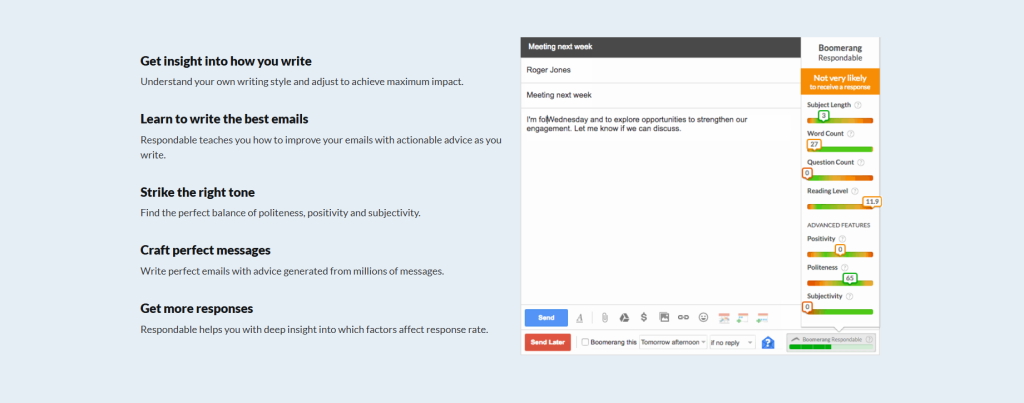Click the Politeness score marker showing 65
The width and height of the screenshot is (1024, 403).
pyautogui.click(x=850, y=278)
